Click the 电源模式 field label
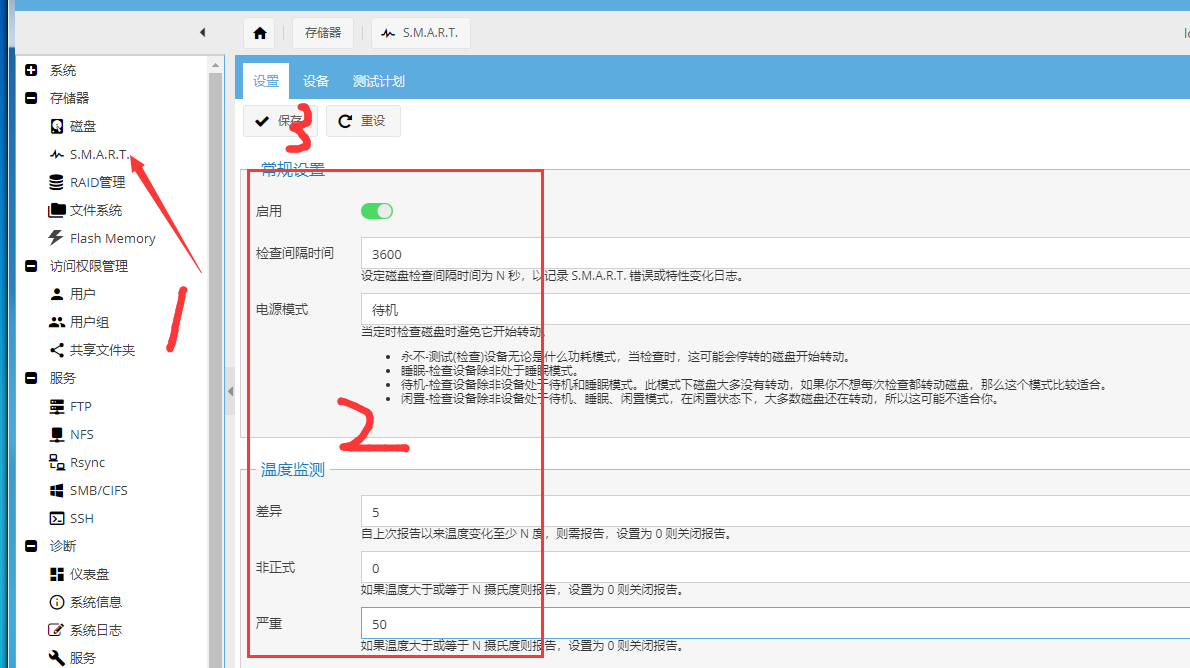 [282, 310]
